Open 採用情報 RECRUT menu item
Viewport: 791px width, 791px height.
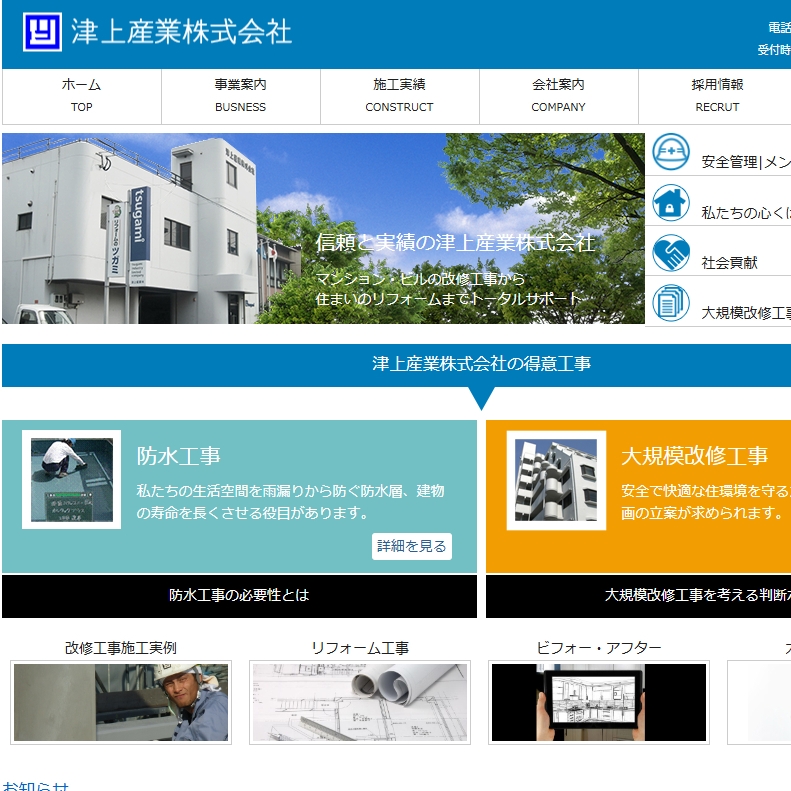pyautogui.click(x=717, y=96)
